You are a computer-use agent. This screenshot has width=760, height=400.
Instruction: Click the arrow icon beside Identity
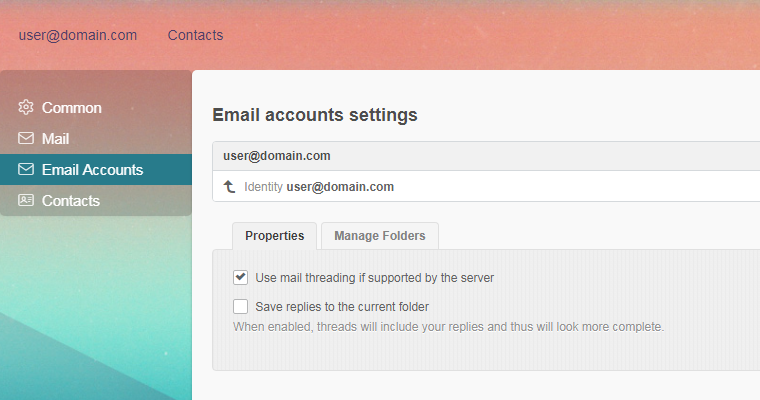(229, 187)
